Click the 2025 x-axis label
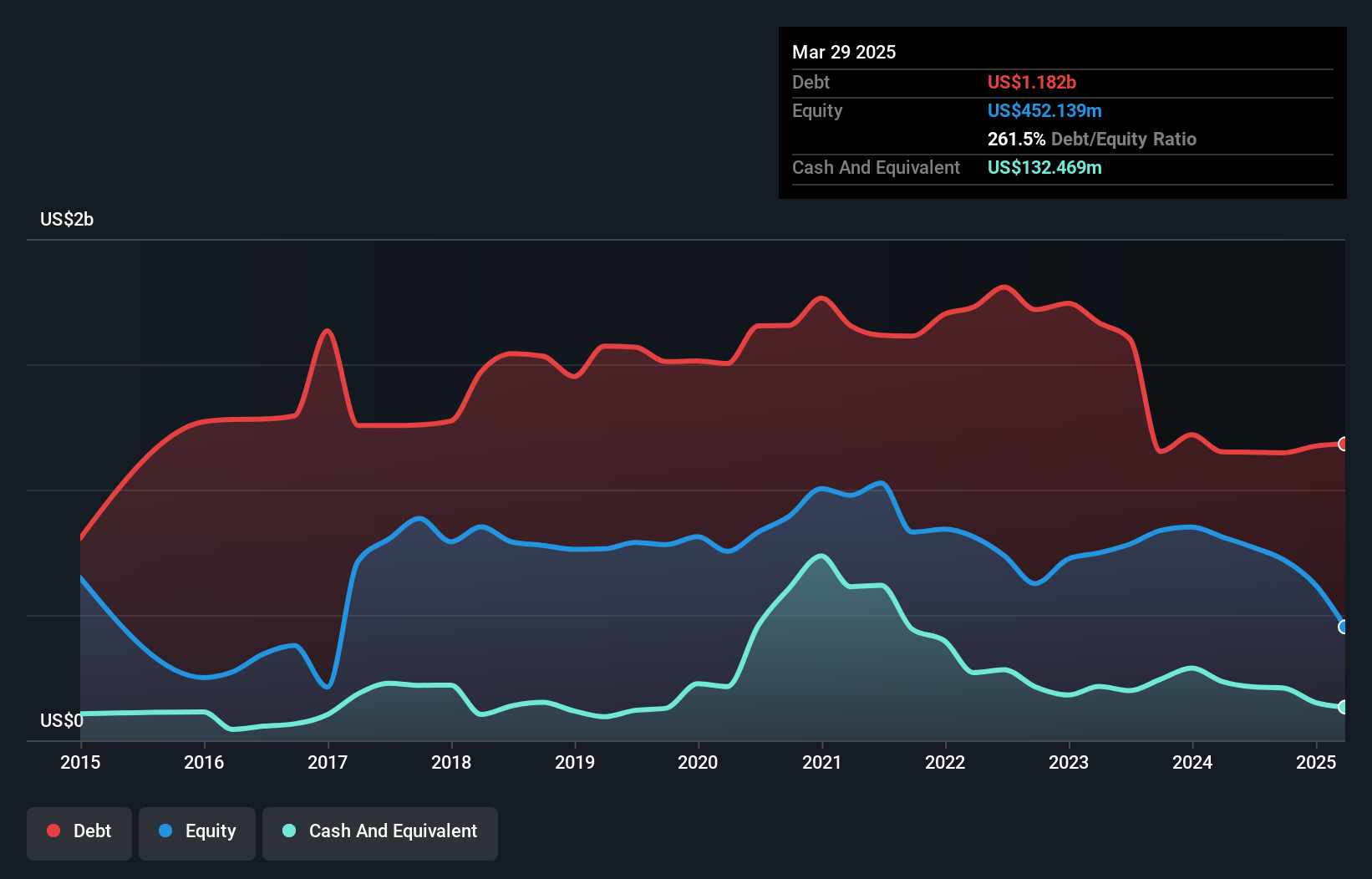1372x879 pixels. tap(1316, 762)
